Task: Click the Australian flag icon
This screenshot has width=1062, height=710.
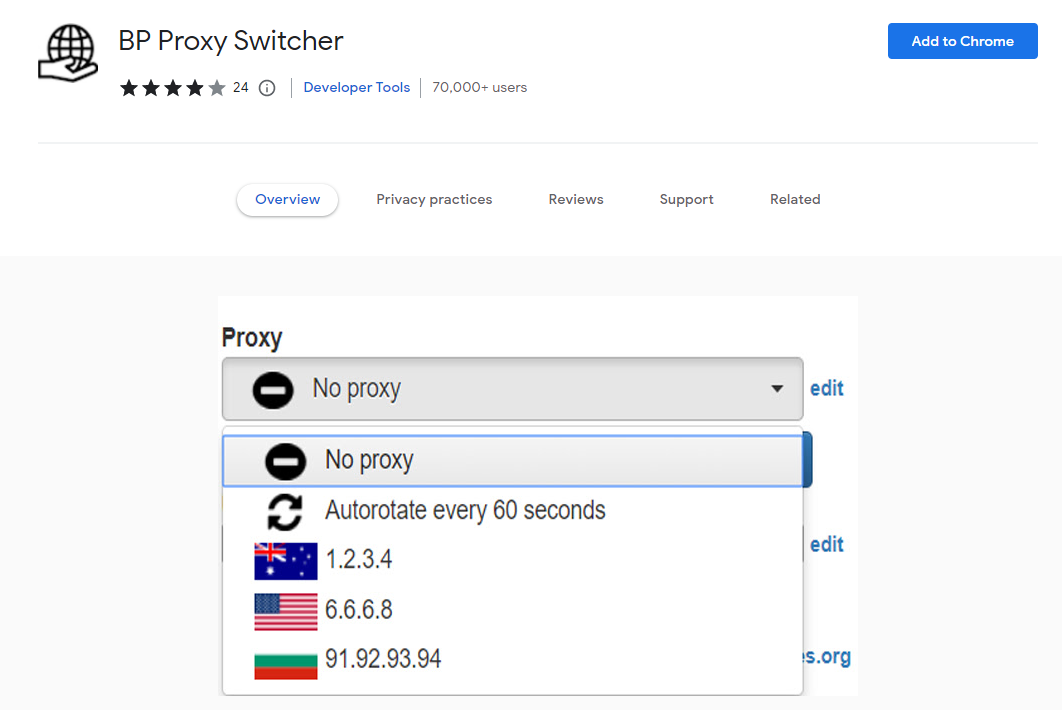Action: tap(286, 561)
